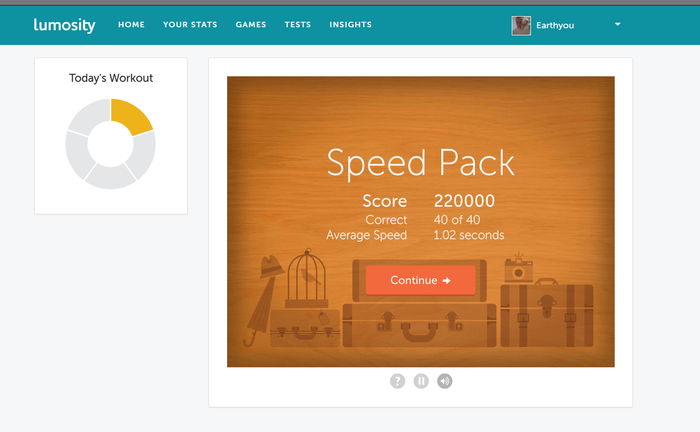Open the INSIGHTS page
The image size is (700, 432).
point(350,25)
